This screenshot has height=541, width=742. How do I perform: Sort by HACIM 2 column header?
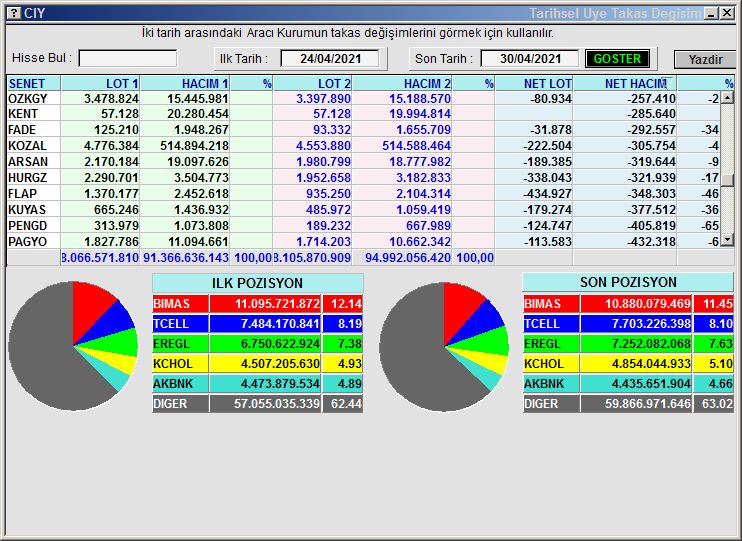[402, 84]
